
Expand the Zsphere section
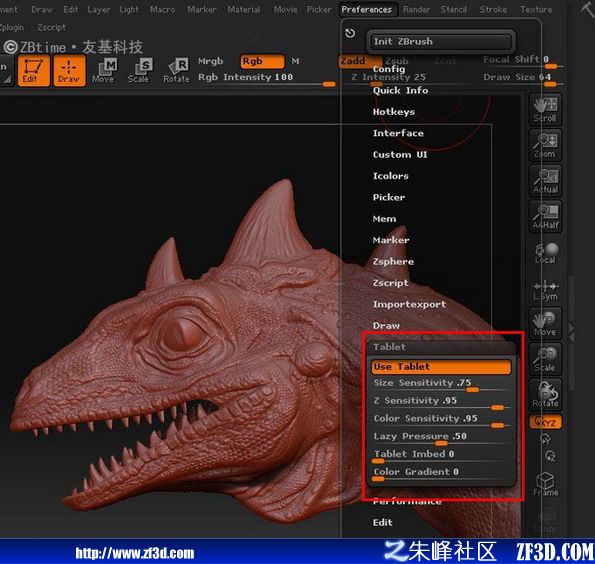tap(393, 262)
